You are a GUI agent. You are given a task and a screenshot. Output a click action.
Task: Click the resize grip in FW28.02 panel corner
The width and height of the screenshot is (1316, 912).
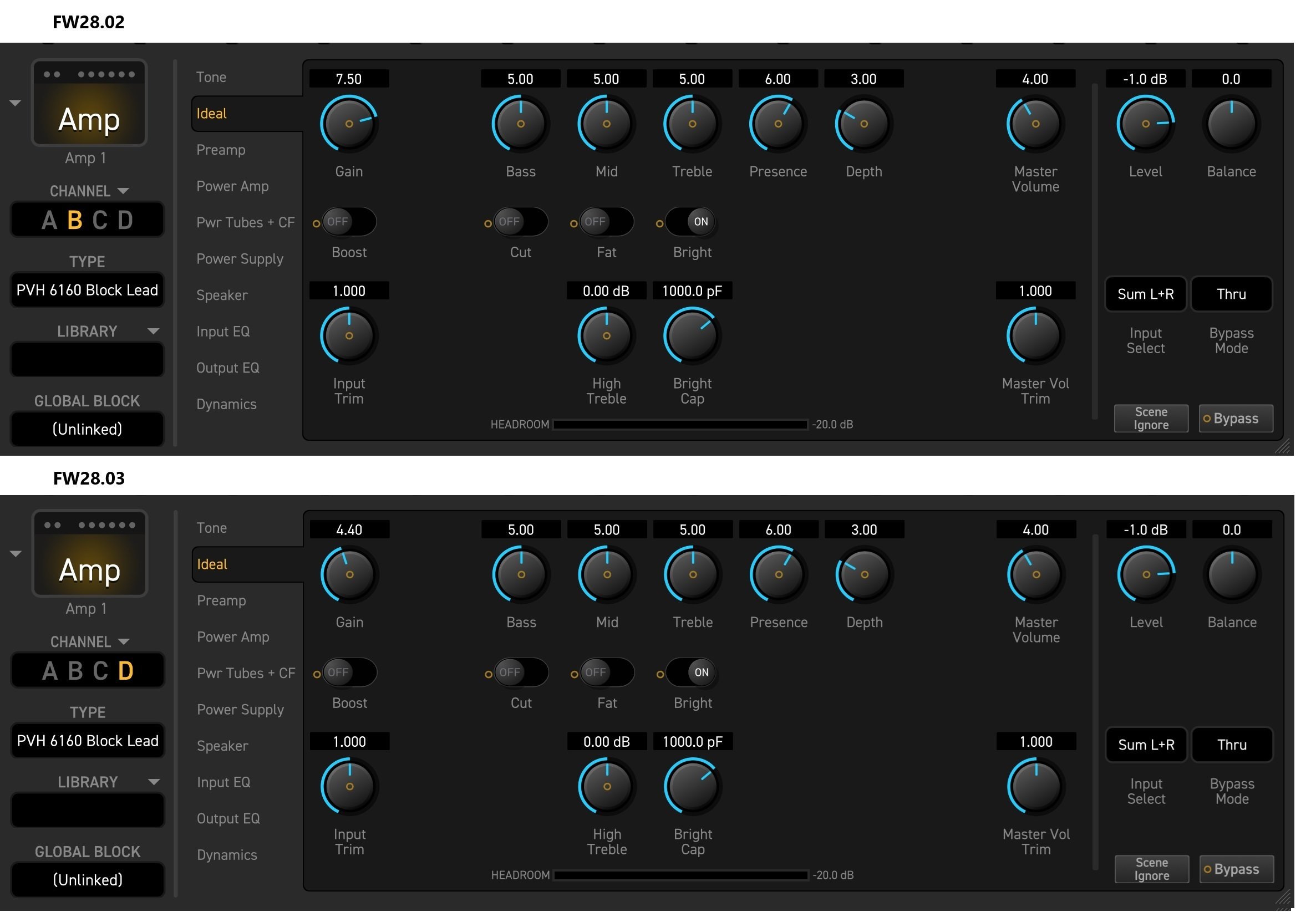pos(1282,446)
